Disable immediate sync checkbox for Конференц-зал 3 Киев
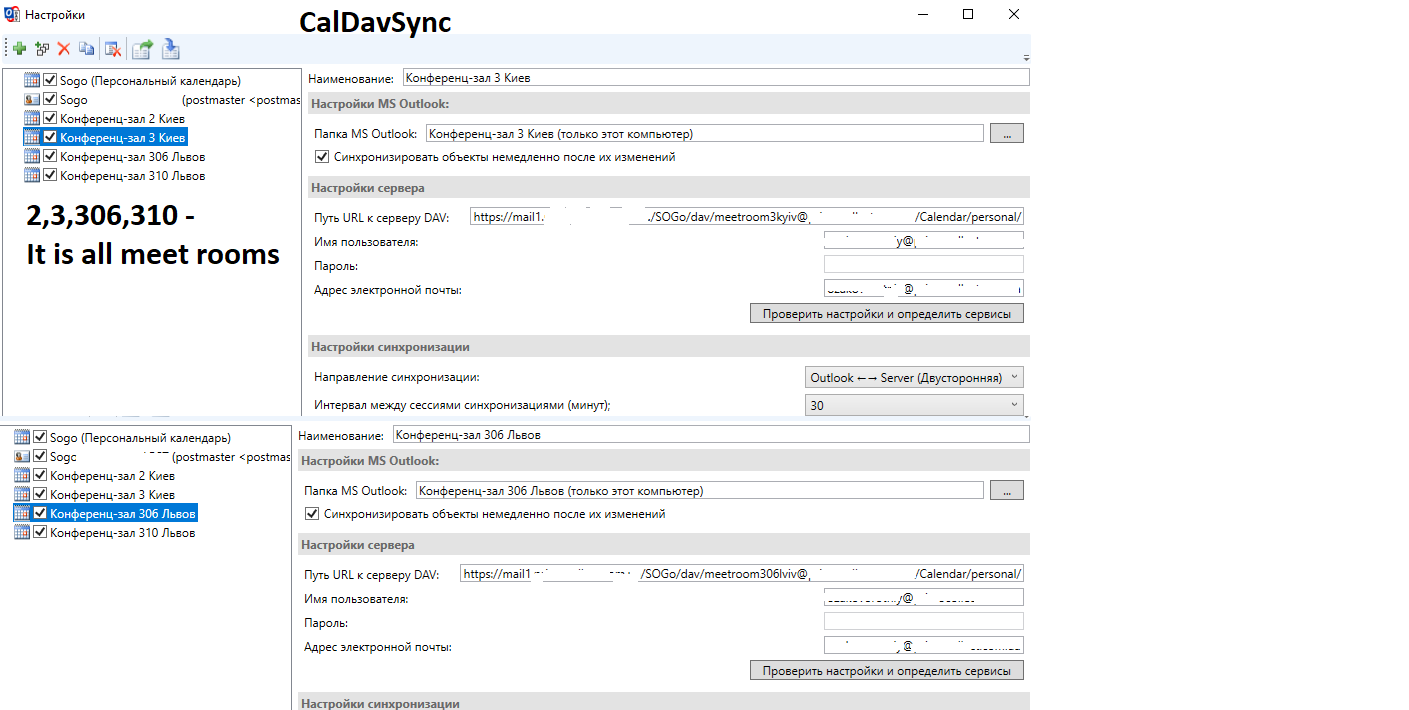Image resolution: width=1409 pixels, height=710 pixels. point(321,157)
